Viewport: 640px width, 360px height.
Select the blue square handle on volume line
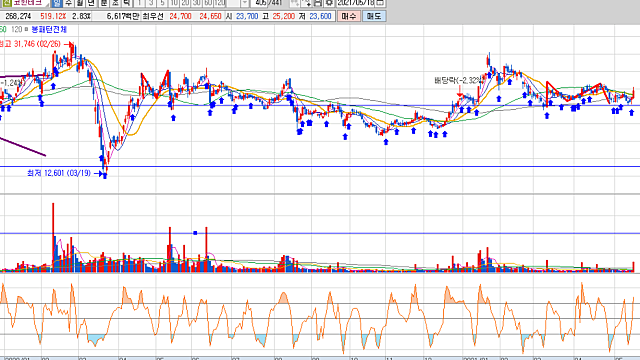(195, 233)
